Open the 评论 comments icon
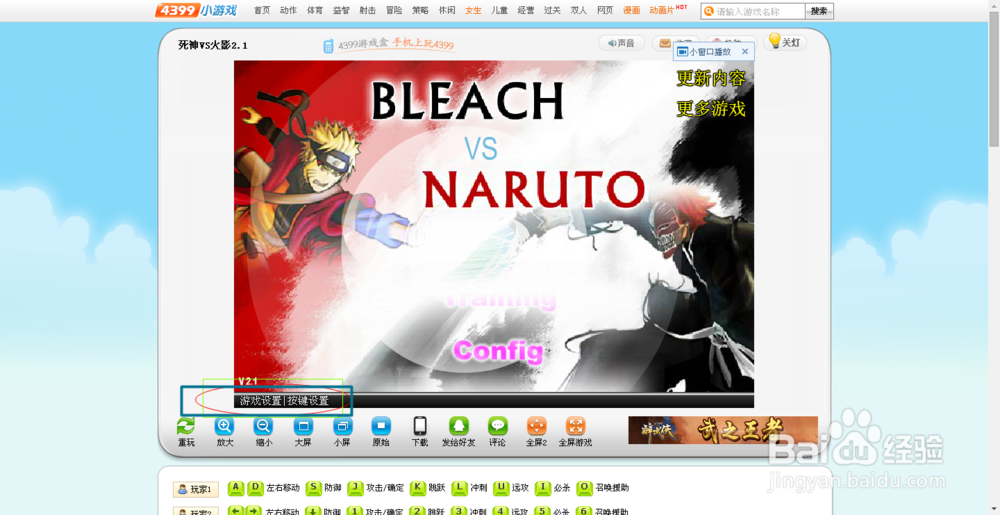This screenshot has height=515, width=1000. pos(497,426)
